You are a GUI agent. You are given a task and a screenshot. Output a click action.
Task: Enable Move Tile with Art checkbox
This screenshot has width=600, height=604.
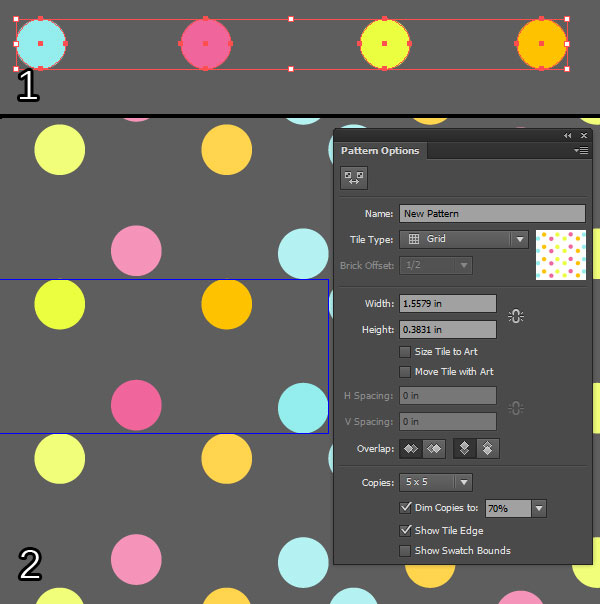pos(405,372)
